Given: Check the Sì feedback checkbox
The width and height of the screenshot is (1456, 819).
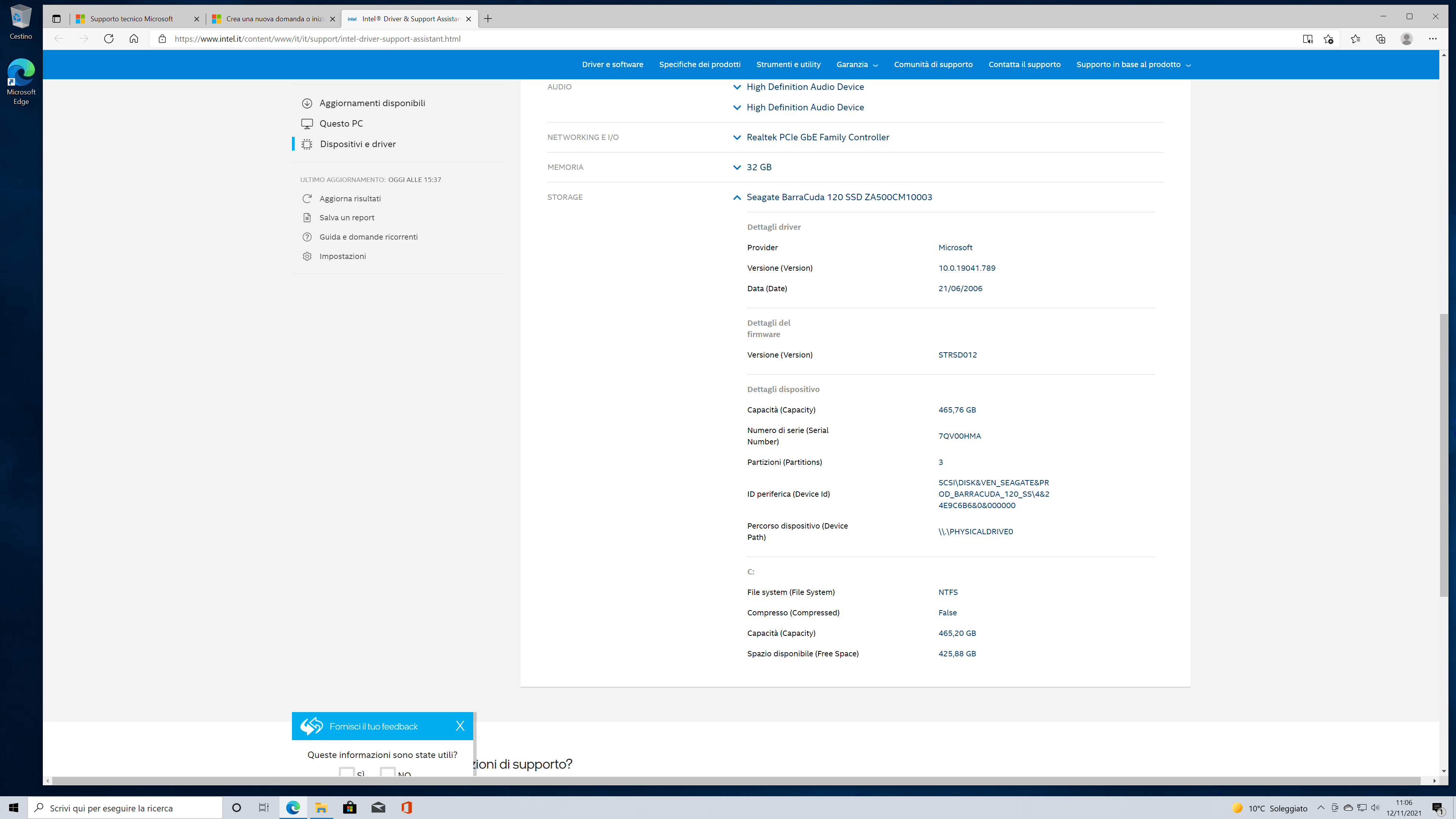Looking at the screenshot, I should [x=347, y=772].
